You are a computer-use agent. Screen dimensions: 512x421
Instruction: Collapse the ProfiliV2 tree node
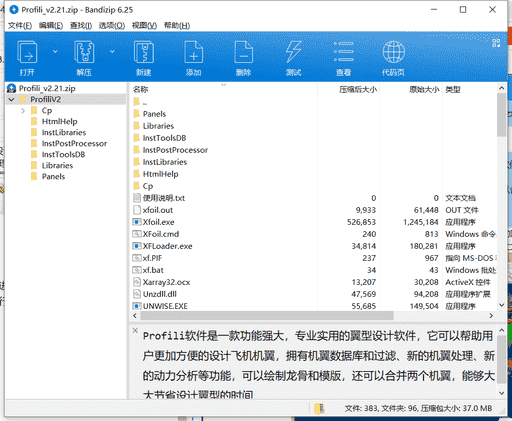(x=12, y=99)
